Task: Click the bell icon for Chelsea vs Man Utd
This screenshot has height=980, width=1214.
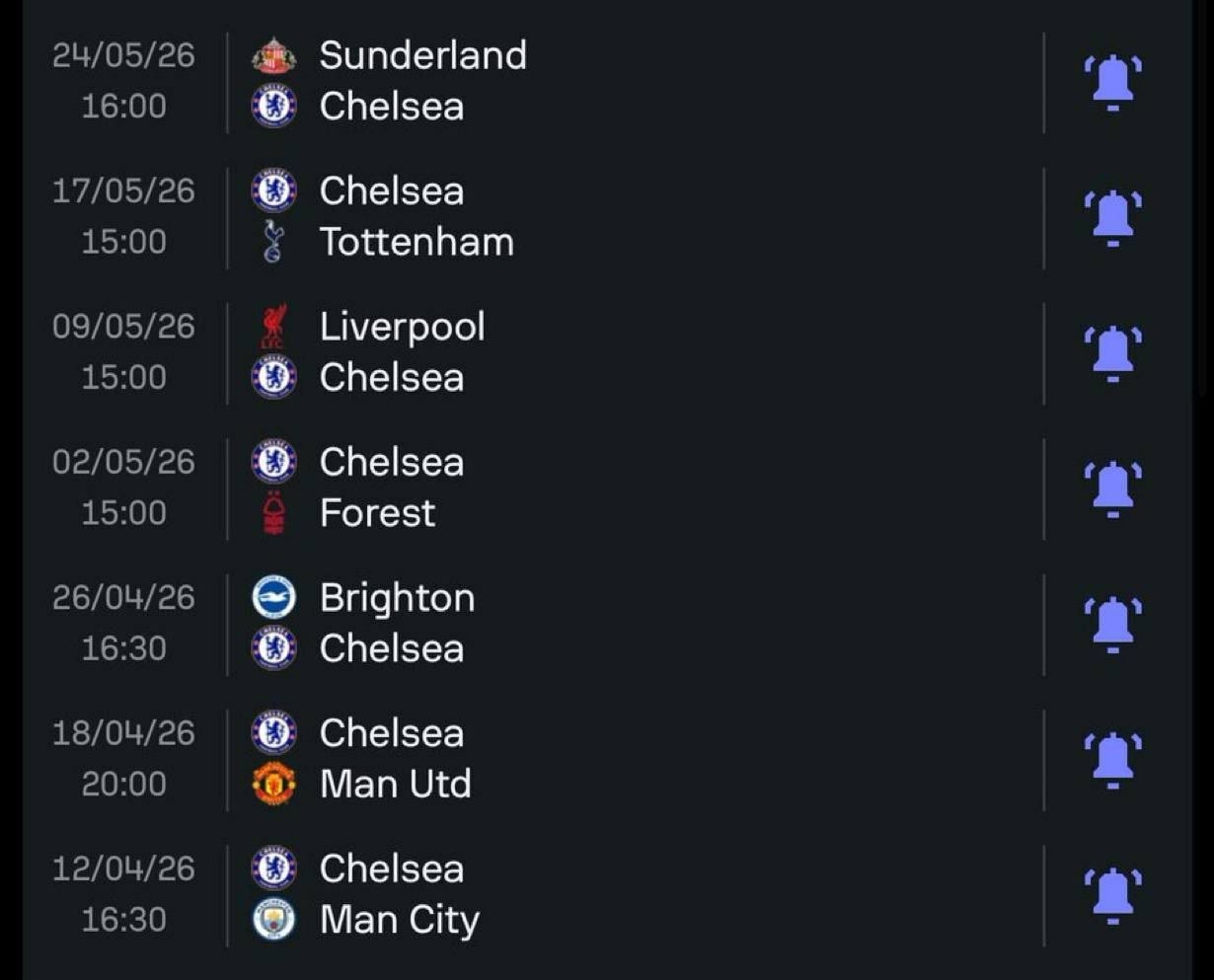Action: pyautogui.click(x=1113, y=760)
